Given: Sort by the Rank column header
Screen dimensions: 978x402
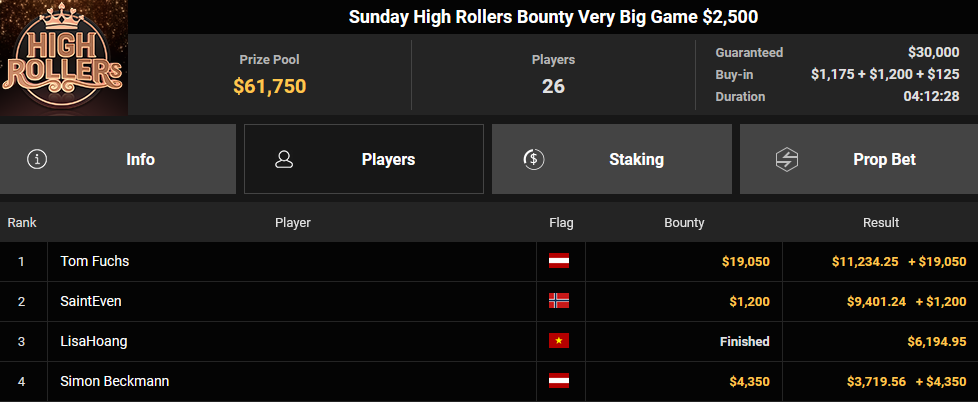Looking at the screenshot, I should click(22, 223).
